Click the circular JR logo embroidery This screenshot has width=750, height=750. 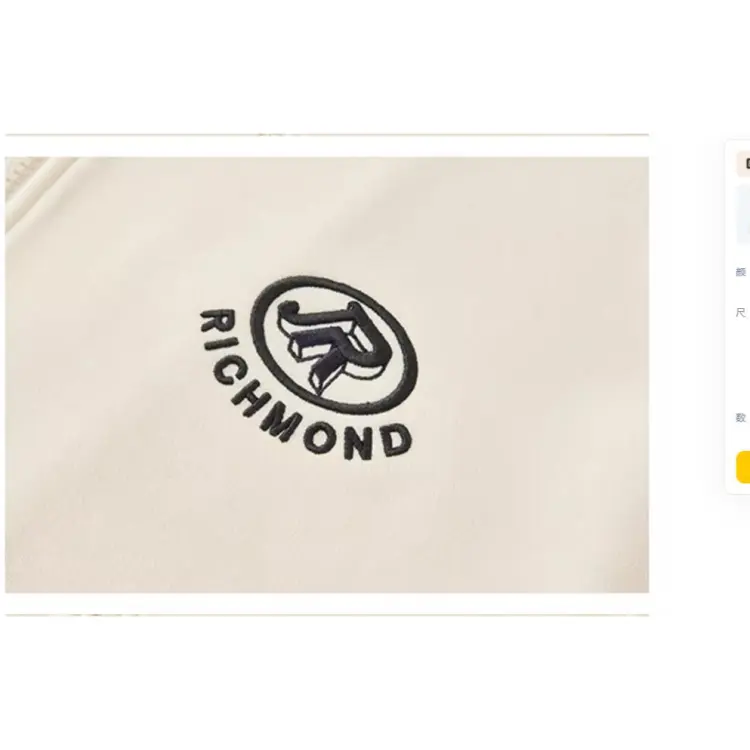[333, 345]
